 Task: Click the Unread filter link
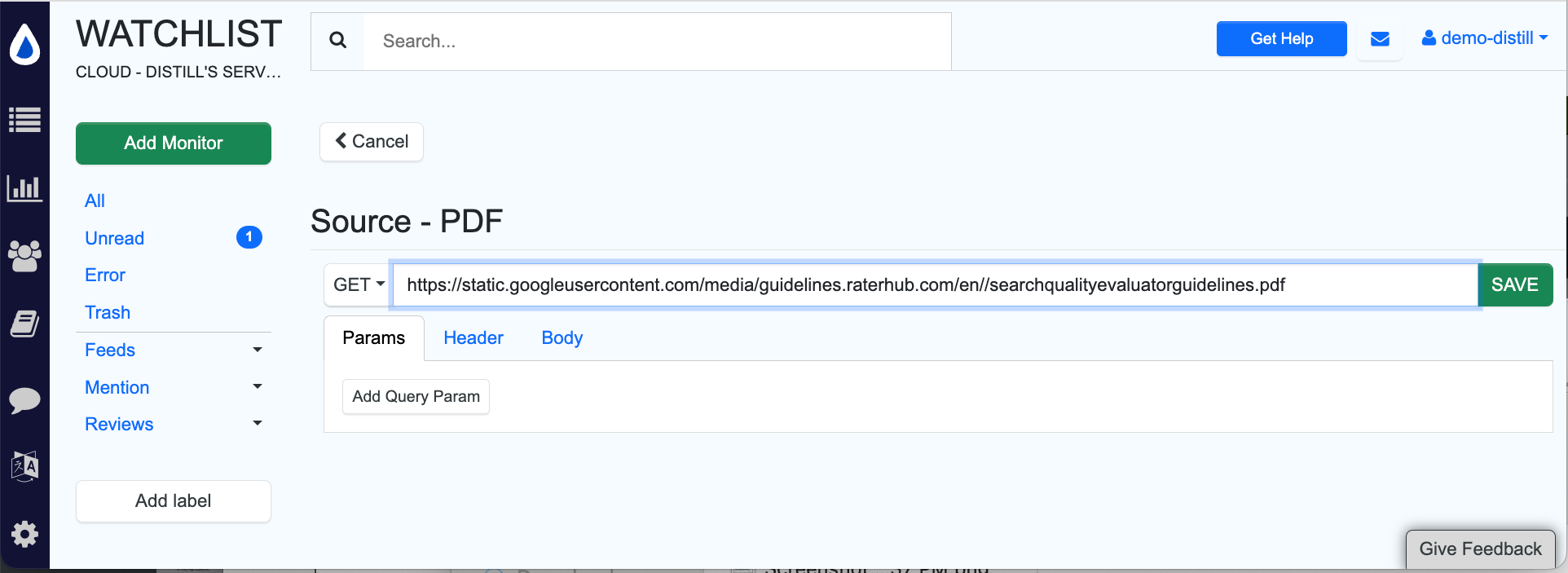click(115, 238)
